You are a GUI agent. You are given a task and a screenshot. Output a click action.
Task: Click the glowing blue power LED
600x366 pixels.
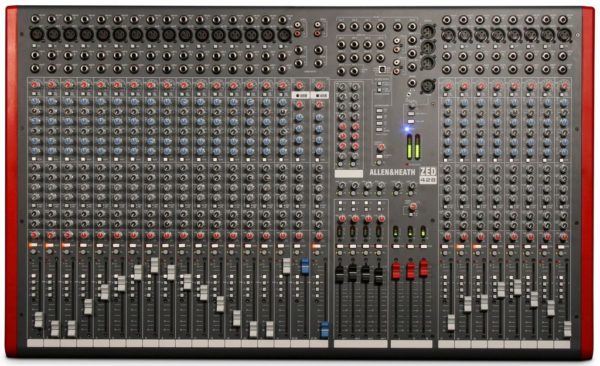point(408,129)
